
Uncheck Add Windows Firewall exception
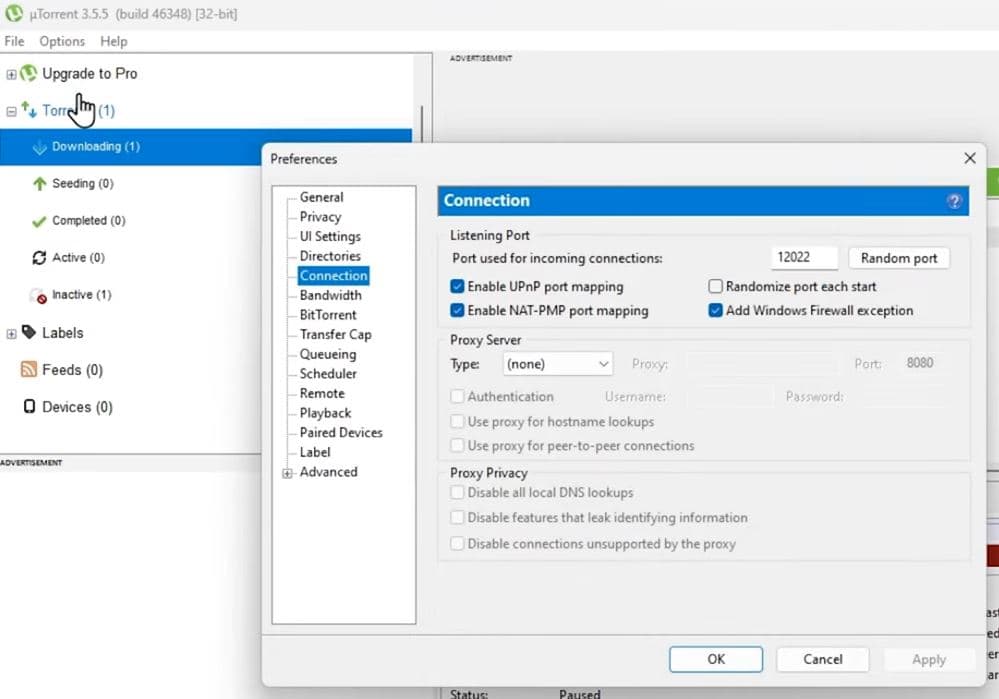tap(716, 310)
